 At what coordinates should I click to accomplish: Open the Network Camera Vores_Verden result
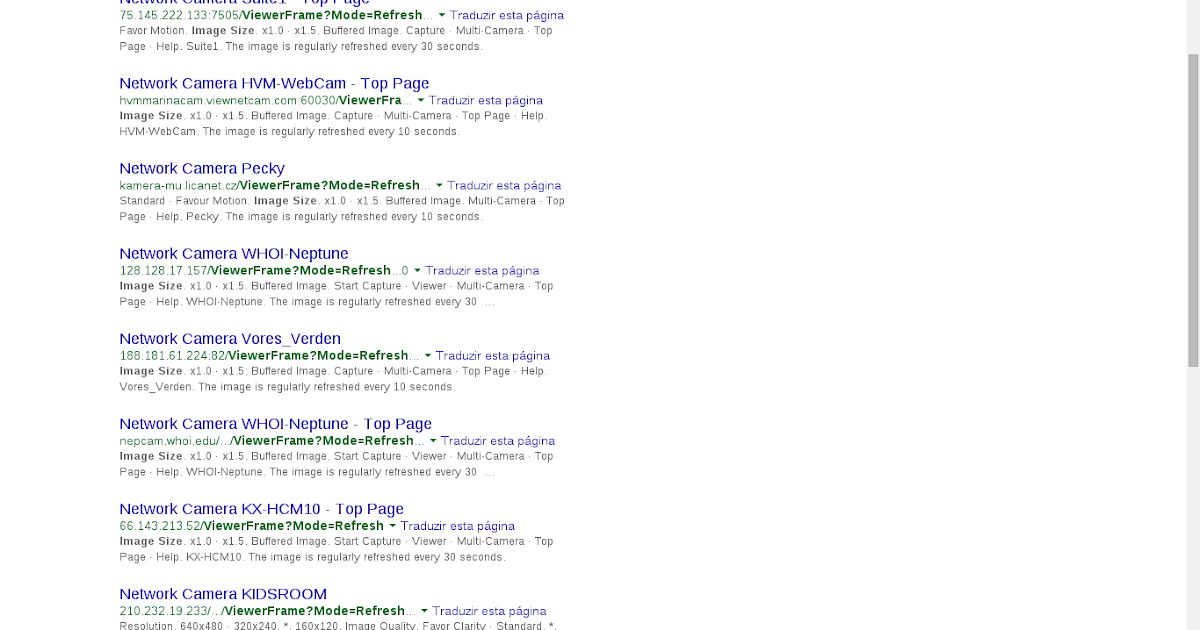coord(230,339)
